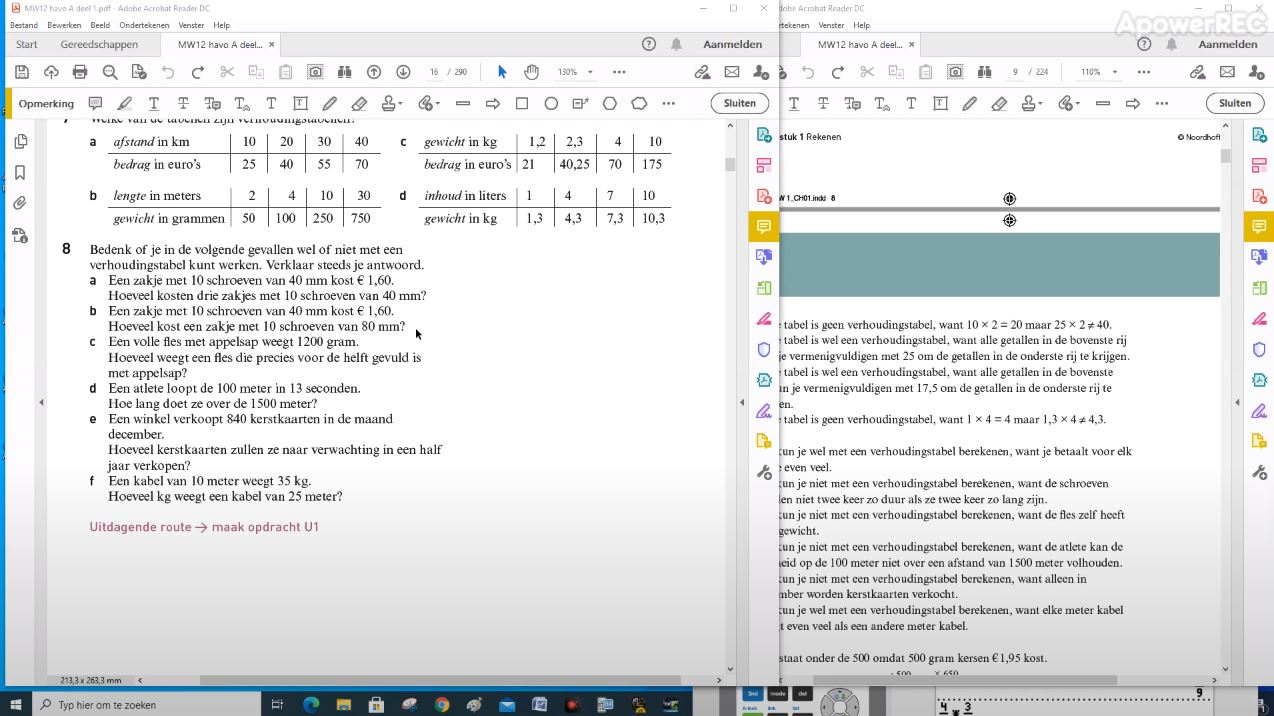Select polygon tool, left window

click(610, 103)
